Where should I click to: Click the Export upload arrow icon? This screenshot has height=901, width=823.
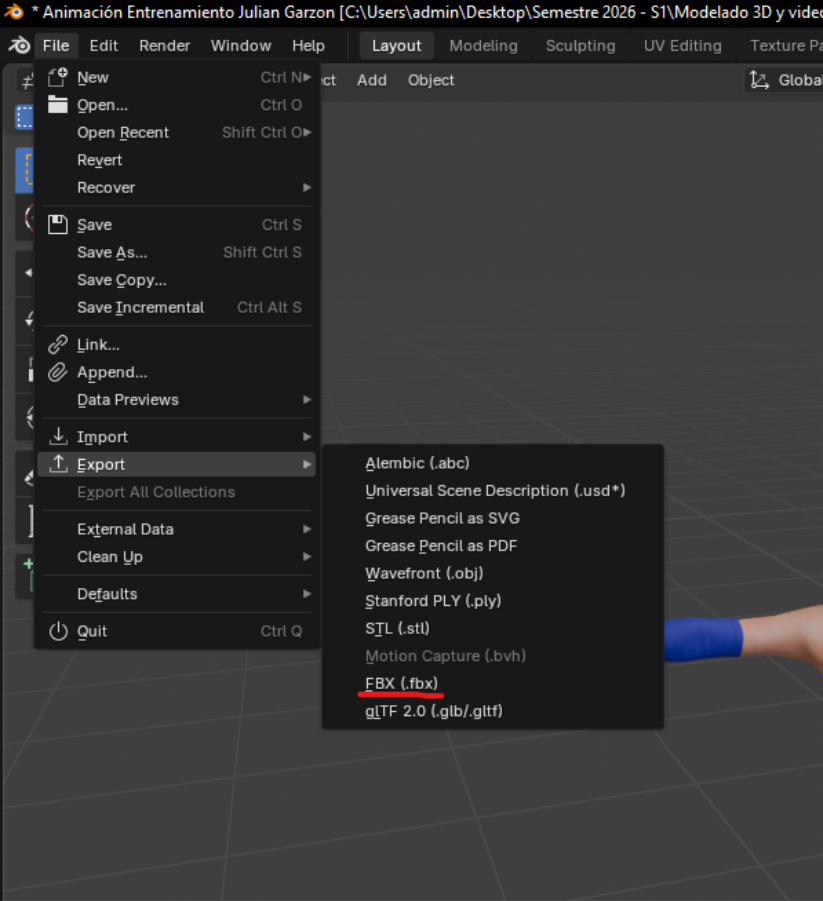tap(57, 464)
